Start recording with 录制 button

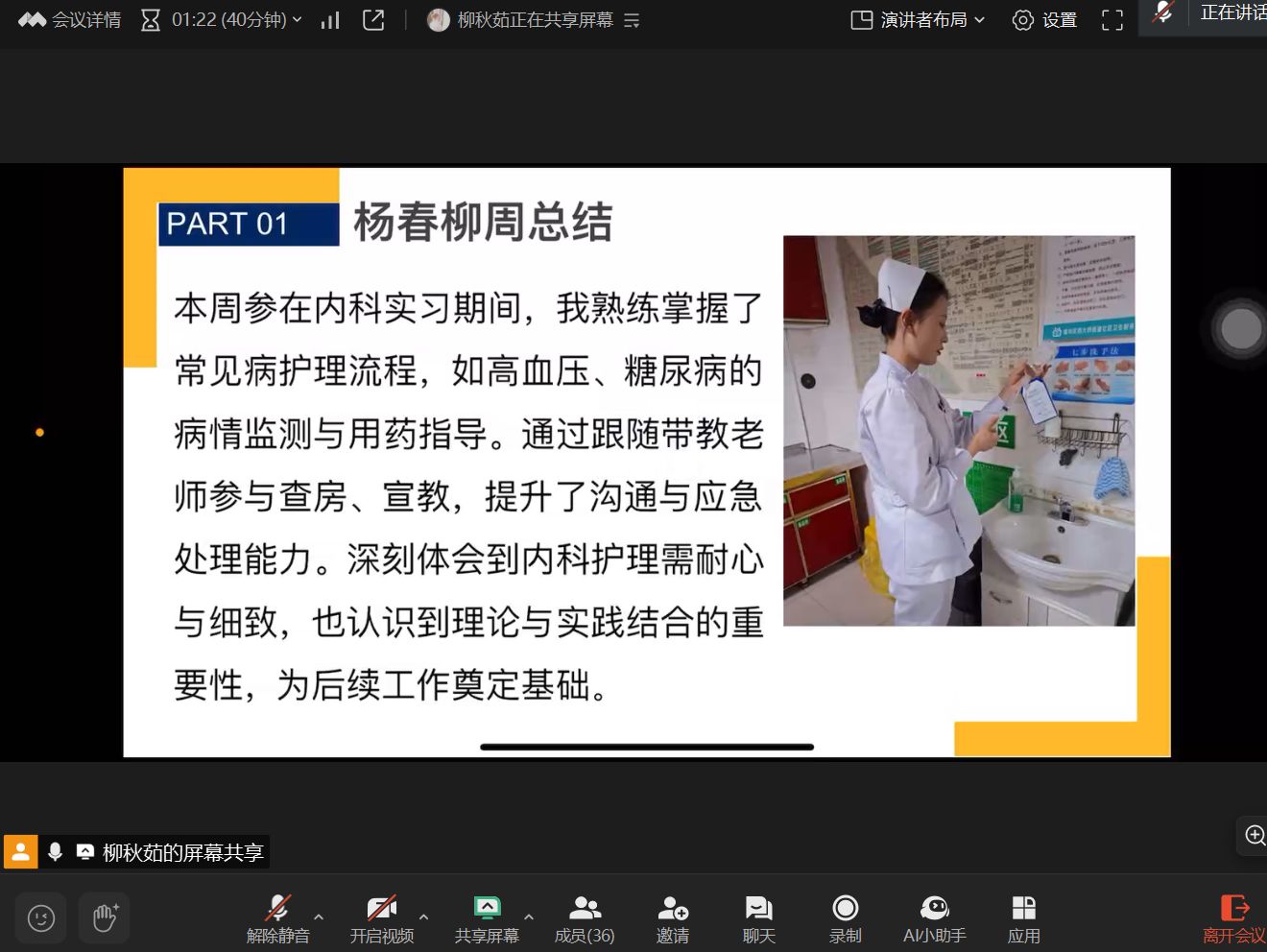click(x=845, y=919)
